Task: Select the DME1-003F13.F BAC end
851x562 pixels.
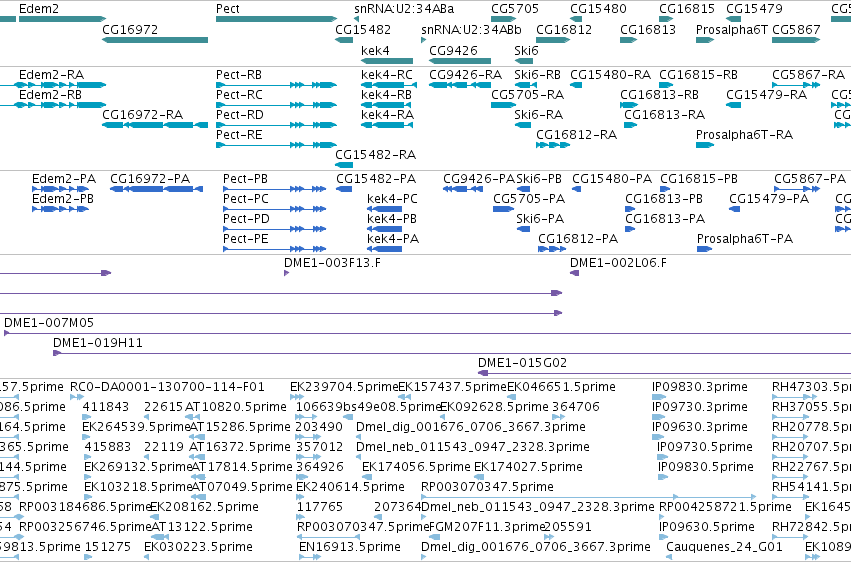Action: coord(287,273)
